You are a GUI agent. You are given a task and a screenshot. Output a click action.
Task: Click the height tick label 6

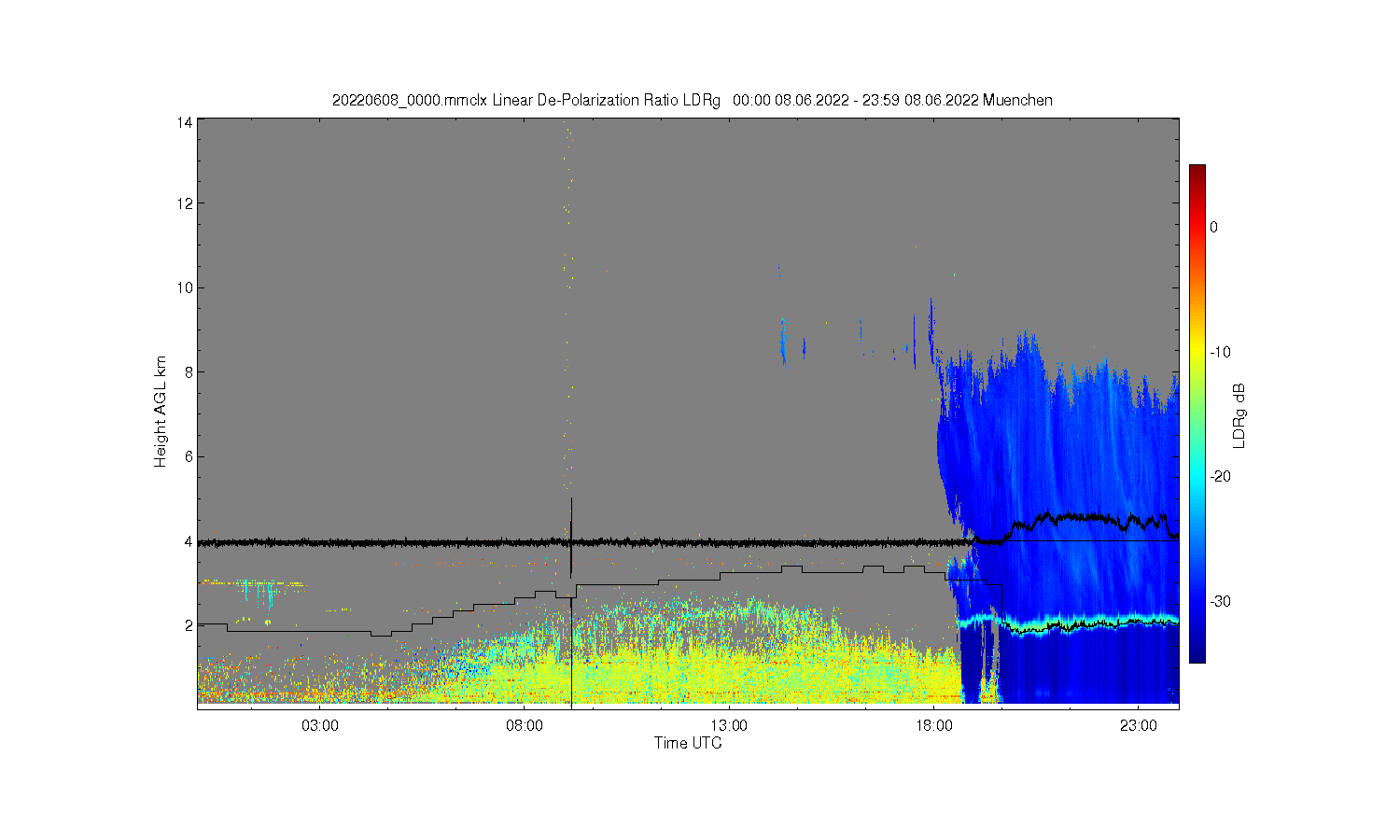pyautogui.click(x=189, y=456)
